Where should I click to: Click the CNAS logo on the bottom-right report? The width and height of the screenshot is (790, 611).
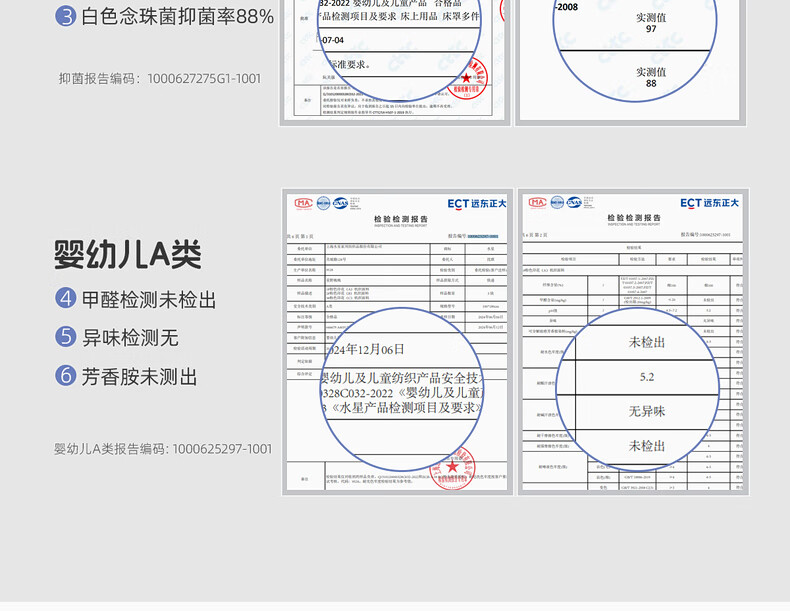(574, 203)
